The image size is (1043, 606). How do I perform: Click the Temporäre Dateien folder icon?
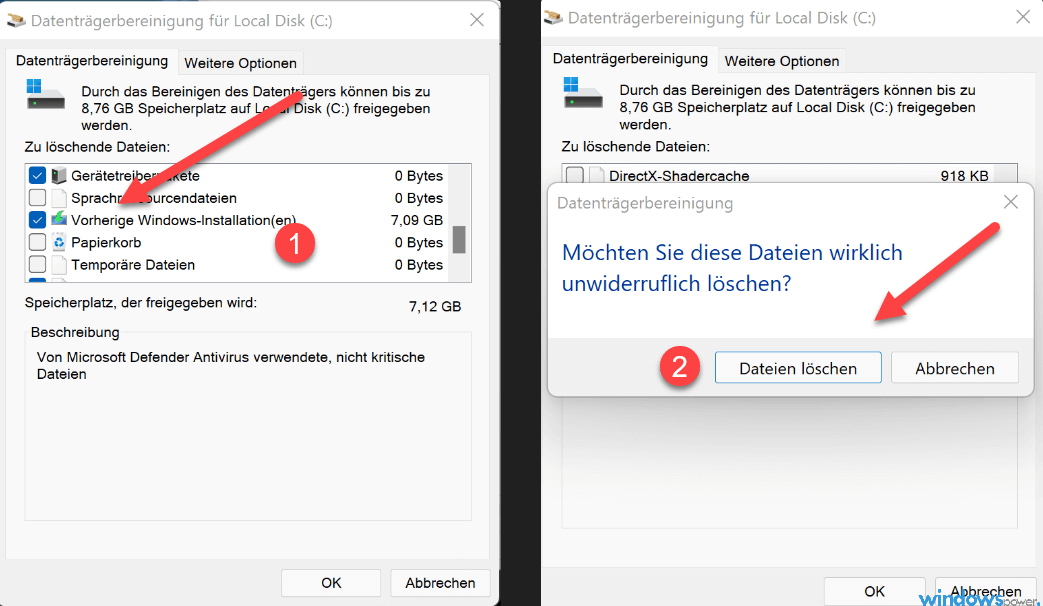coord(57,265)
